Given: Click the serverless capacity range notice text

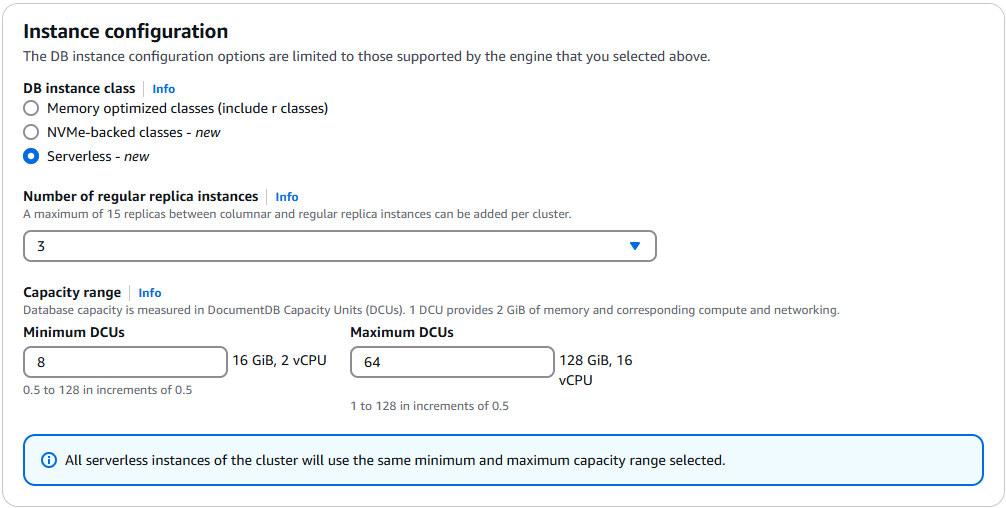Looking at the screenshot, I should [x=395, y=461].
